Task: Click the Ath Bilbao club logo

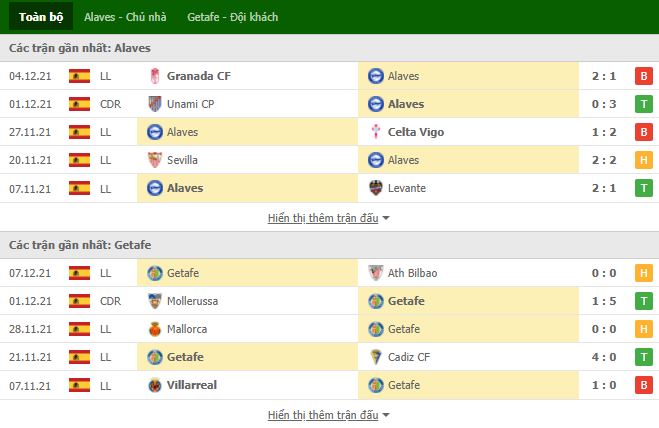Action: tap(376, 273)
